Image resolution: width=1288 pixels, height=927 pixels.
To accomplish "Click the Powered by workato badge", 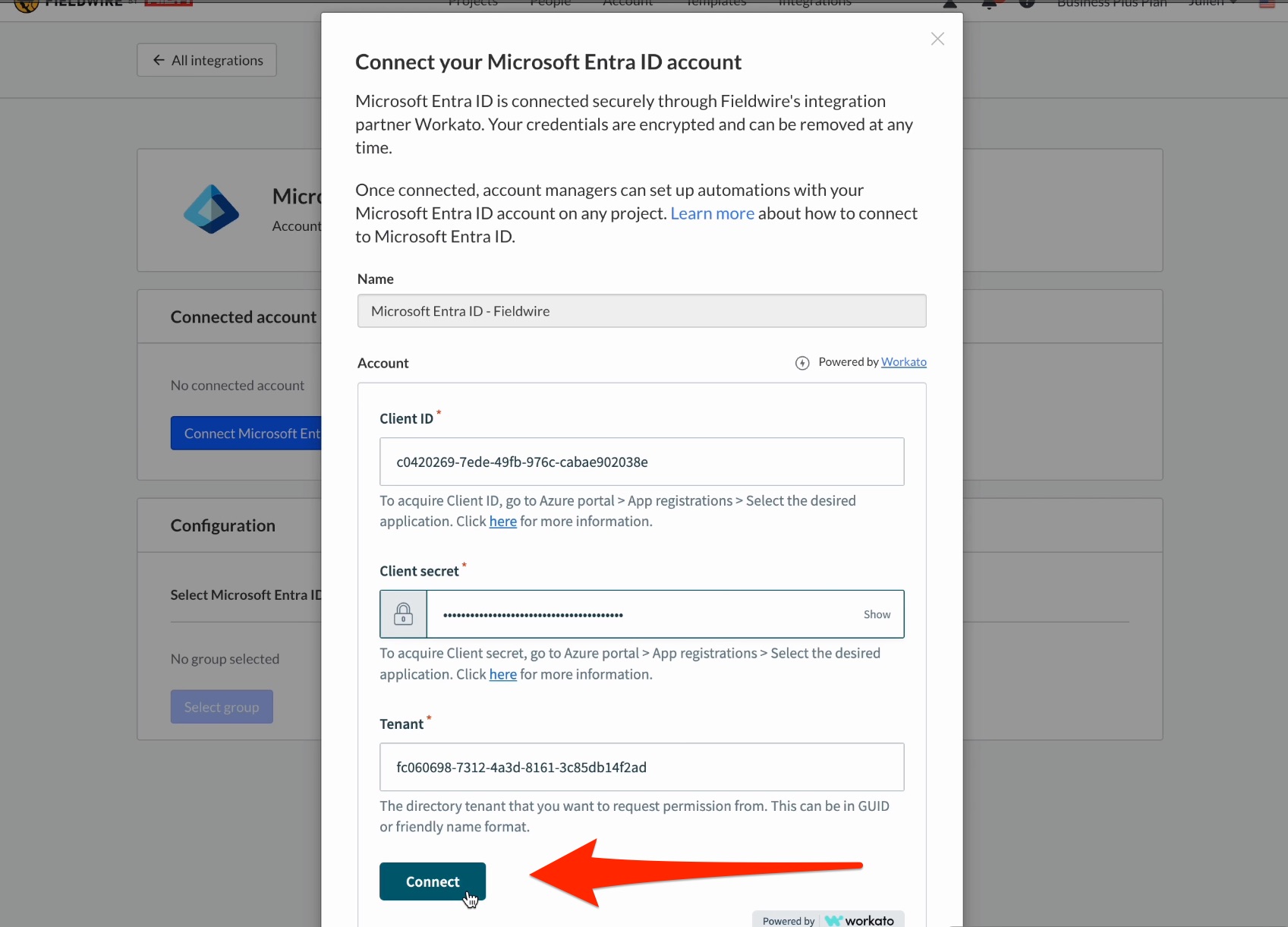I will point(828,919).
